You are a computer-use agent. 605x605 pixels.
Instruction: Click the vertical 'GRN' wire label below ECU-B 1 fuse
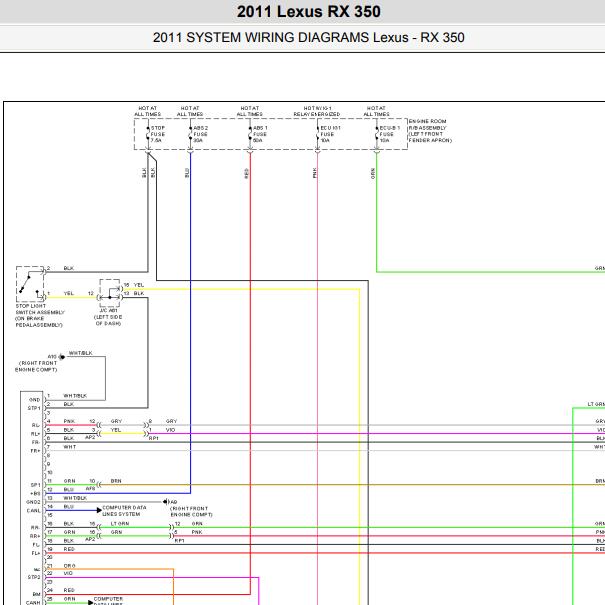pyautogui.click(x=373, y=173)
